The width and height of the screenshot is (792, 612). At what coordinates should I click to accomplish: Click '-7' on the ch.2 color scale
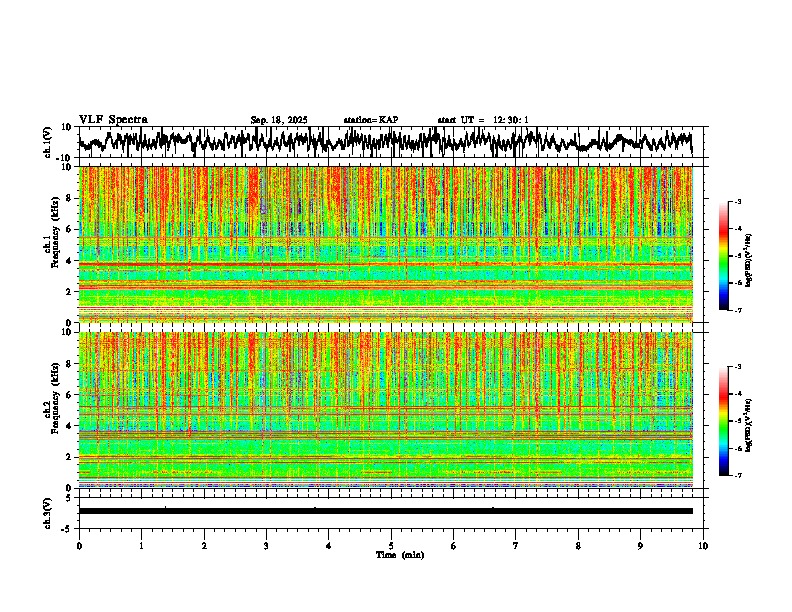(x=737, y=475)
